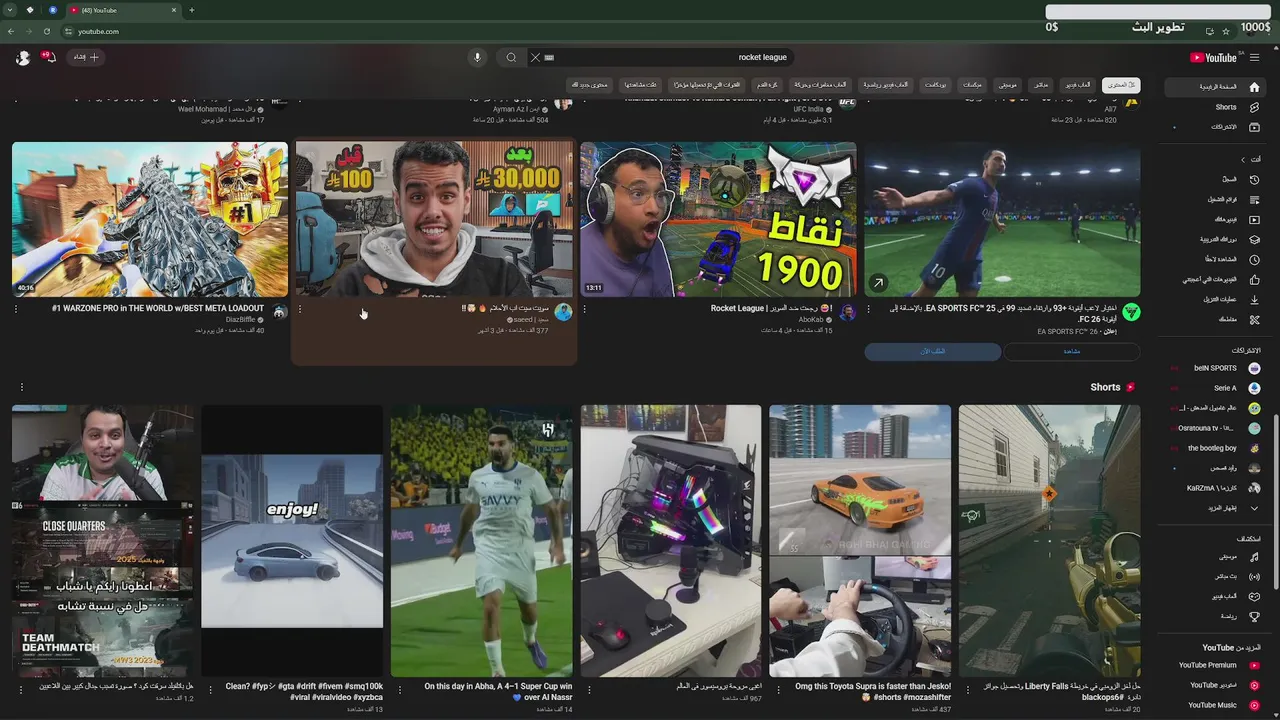Open options menu for WARZONE PRO video
The width and height of the screenshot is (1280, 720).
(16, 309)
